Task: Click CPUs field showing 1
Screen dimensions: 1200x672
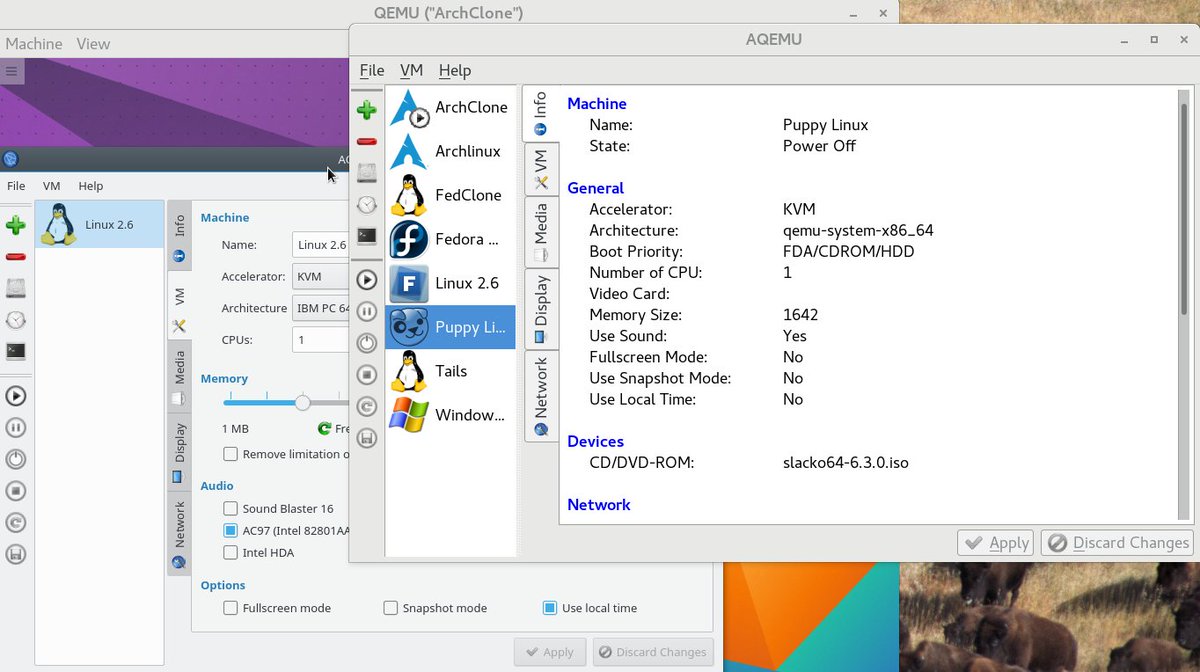Action: coord(320,340)
